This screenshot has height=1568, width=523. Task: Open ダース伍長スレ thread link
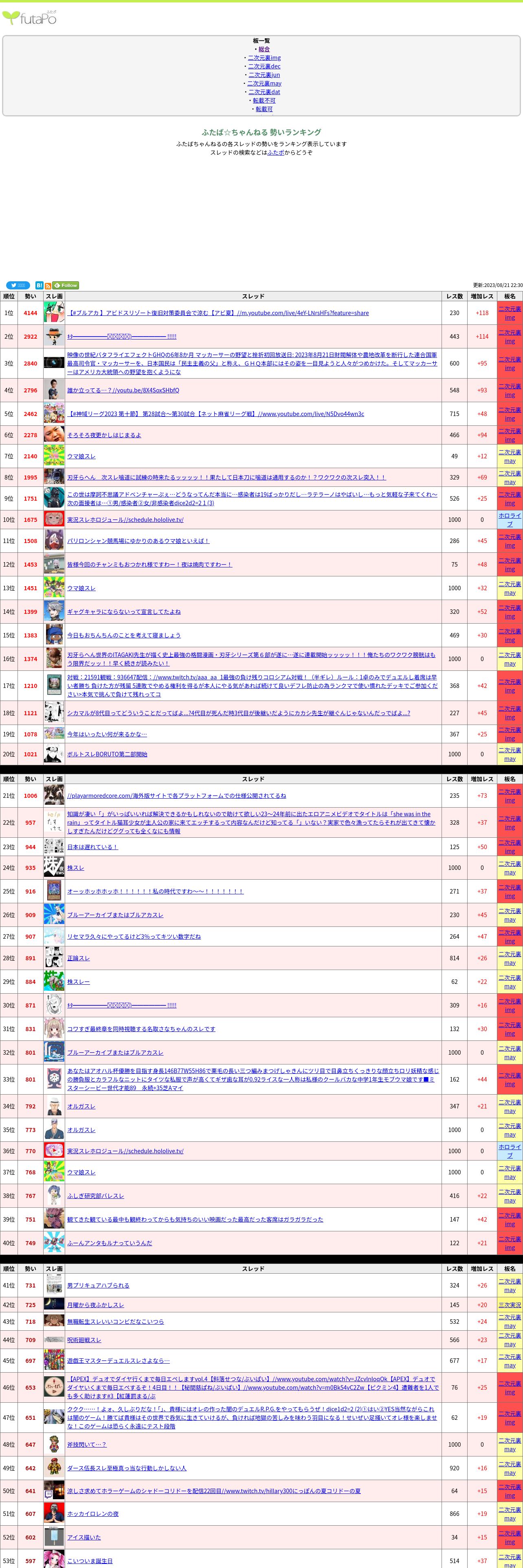coord(127,1467)
